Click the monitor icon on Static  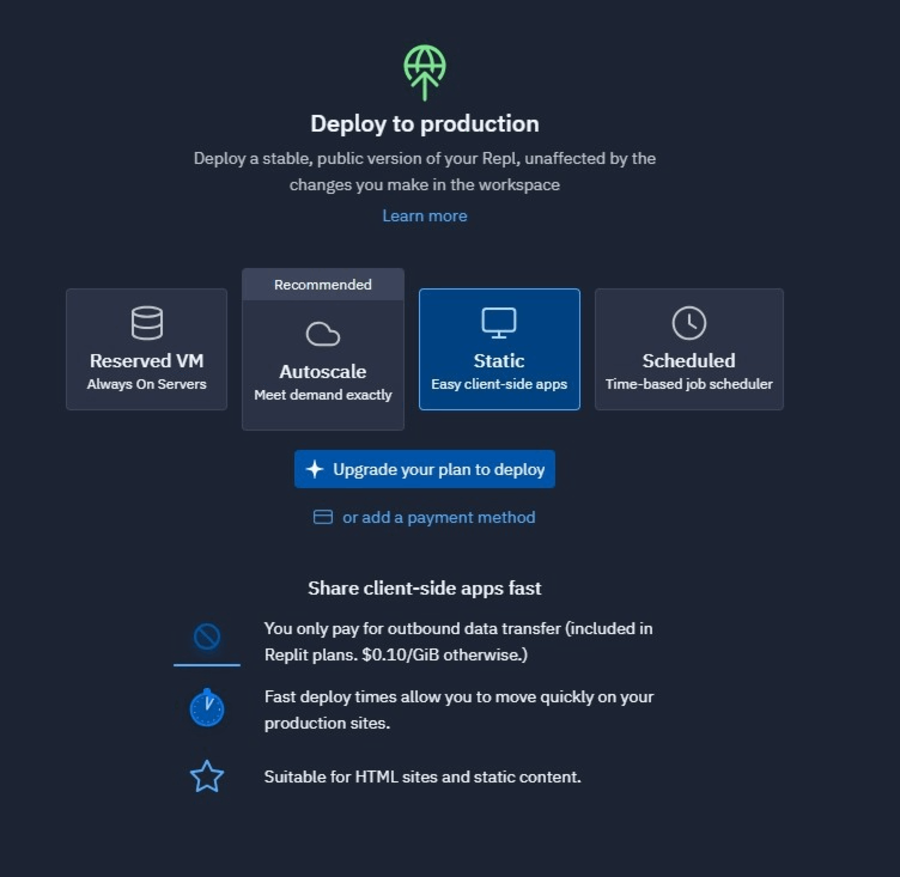pos(499,323)
